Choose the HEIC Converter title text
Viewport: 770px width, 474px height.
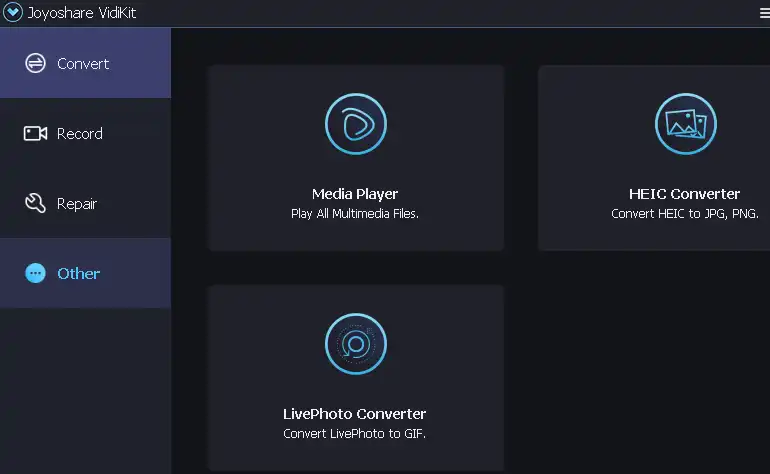pos(685,194)
